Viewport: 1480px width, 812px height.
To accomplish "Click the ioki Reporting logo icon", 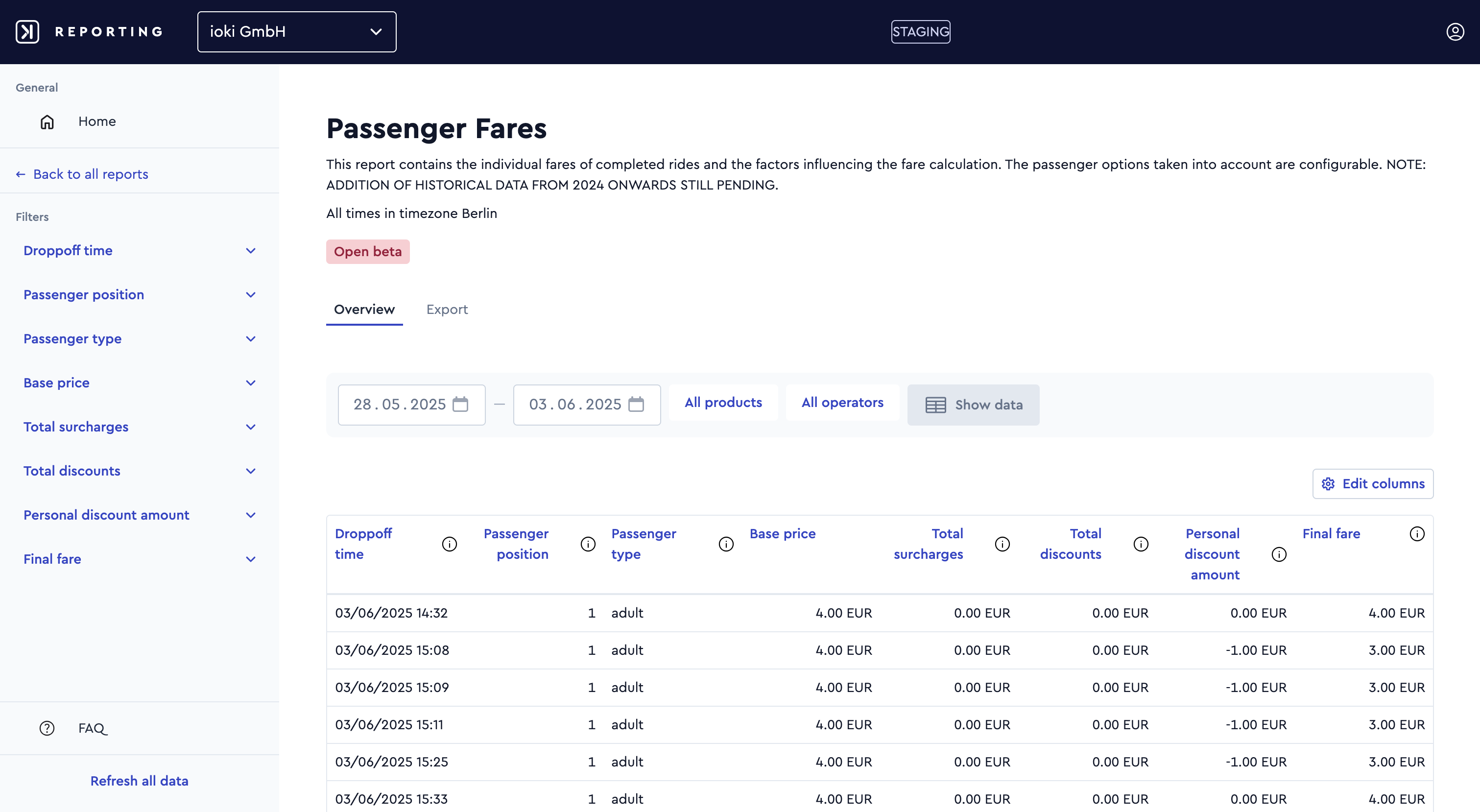I will click(27, 32).
